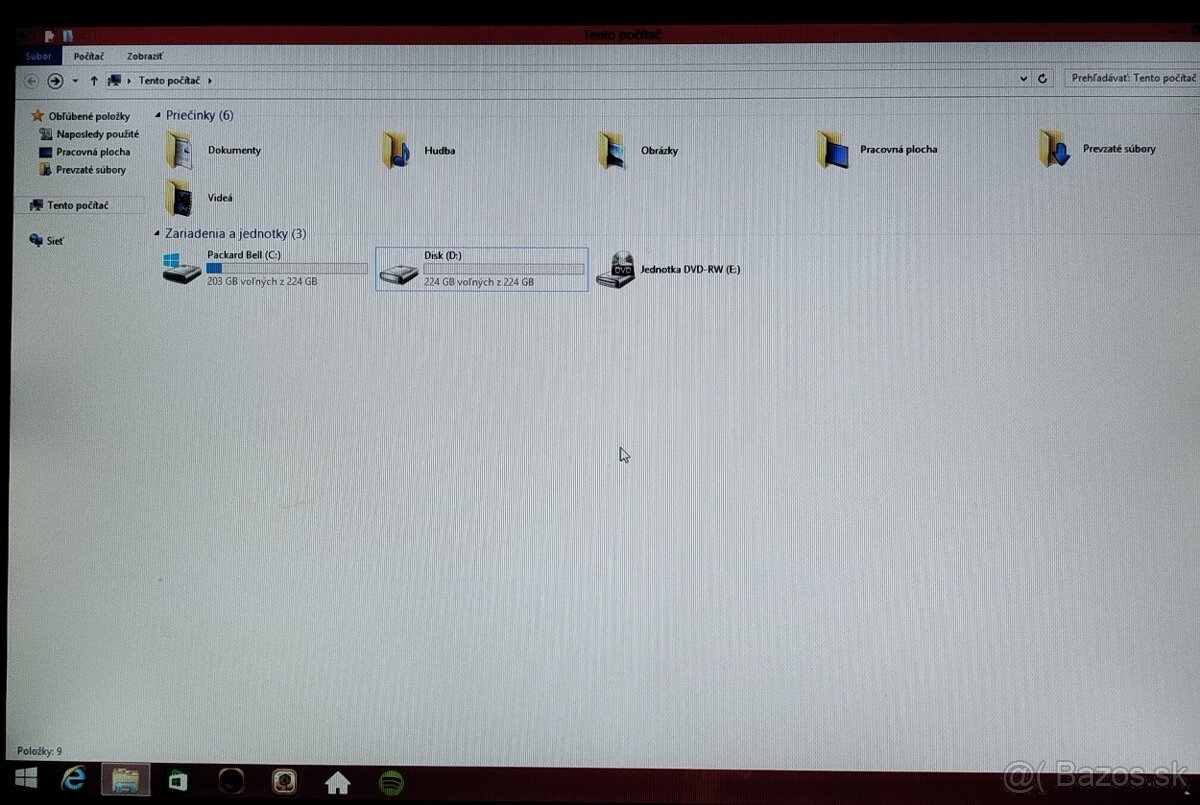Open the Súbor file menu
Screen dimensions: 1200x805
38,56
